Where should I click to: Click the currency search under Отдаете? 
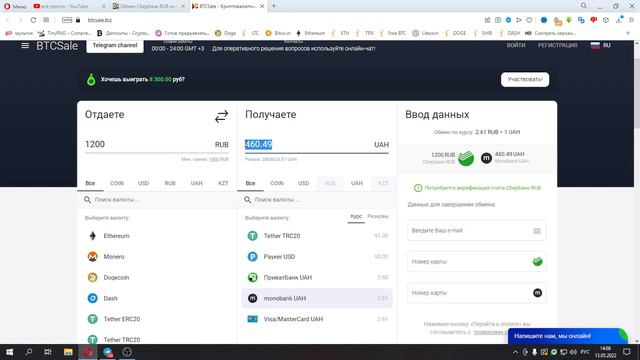tap(157, 200)
